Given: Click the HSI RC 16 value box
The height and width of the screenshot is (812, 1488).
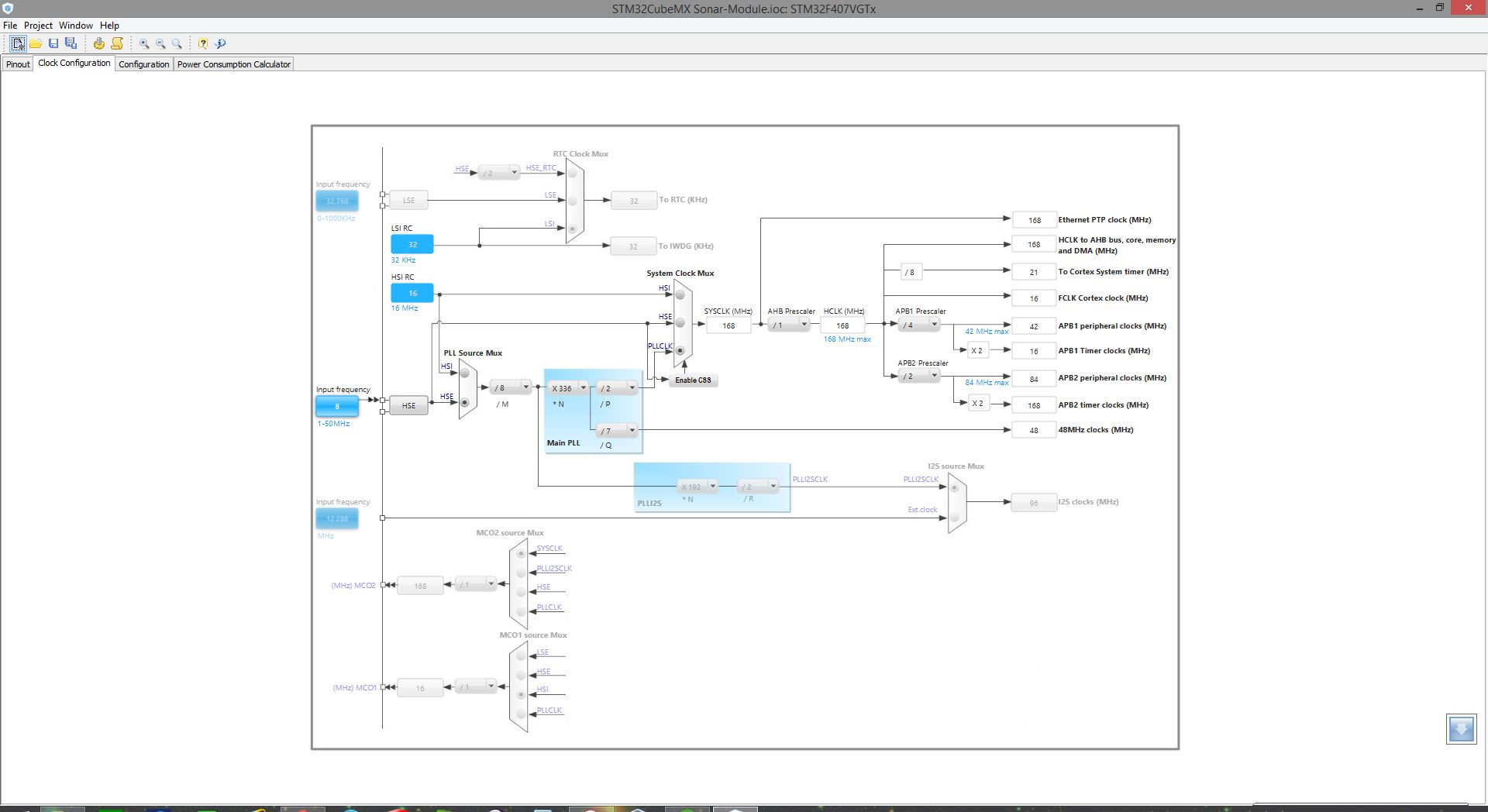Looking at the screenshot, I should [412, 294].
